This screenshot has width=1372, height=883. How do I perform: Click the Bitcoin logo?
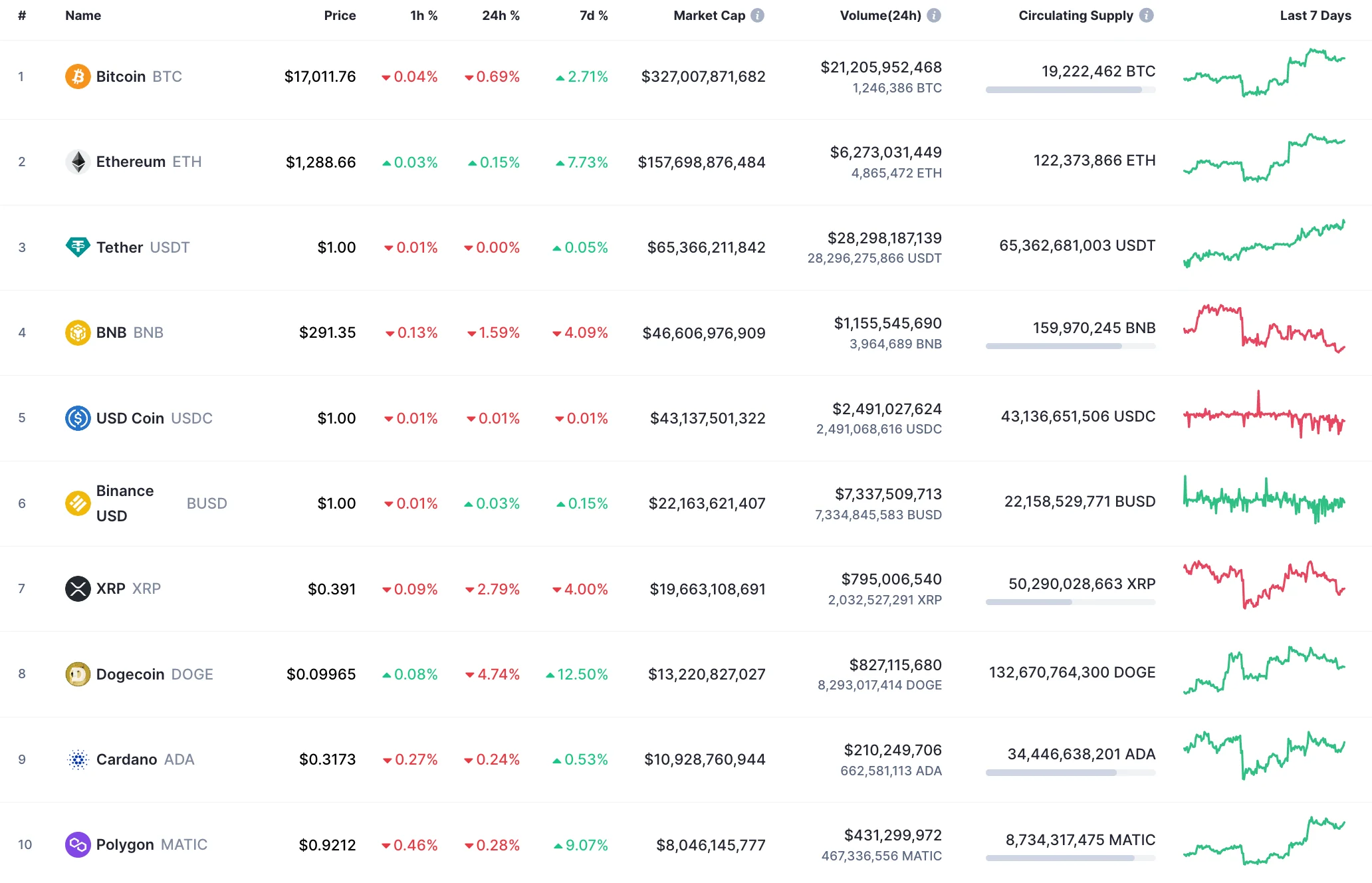click(78, 76)
